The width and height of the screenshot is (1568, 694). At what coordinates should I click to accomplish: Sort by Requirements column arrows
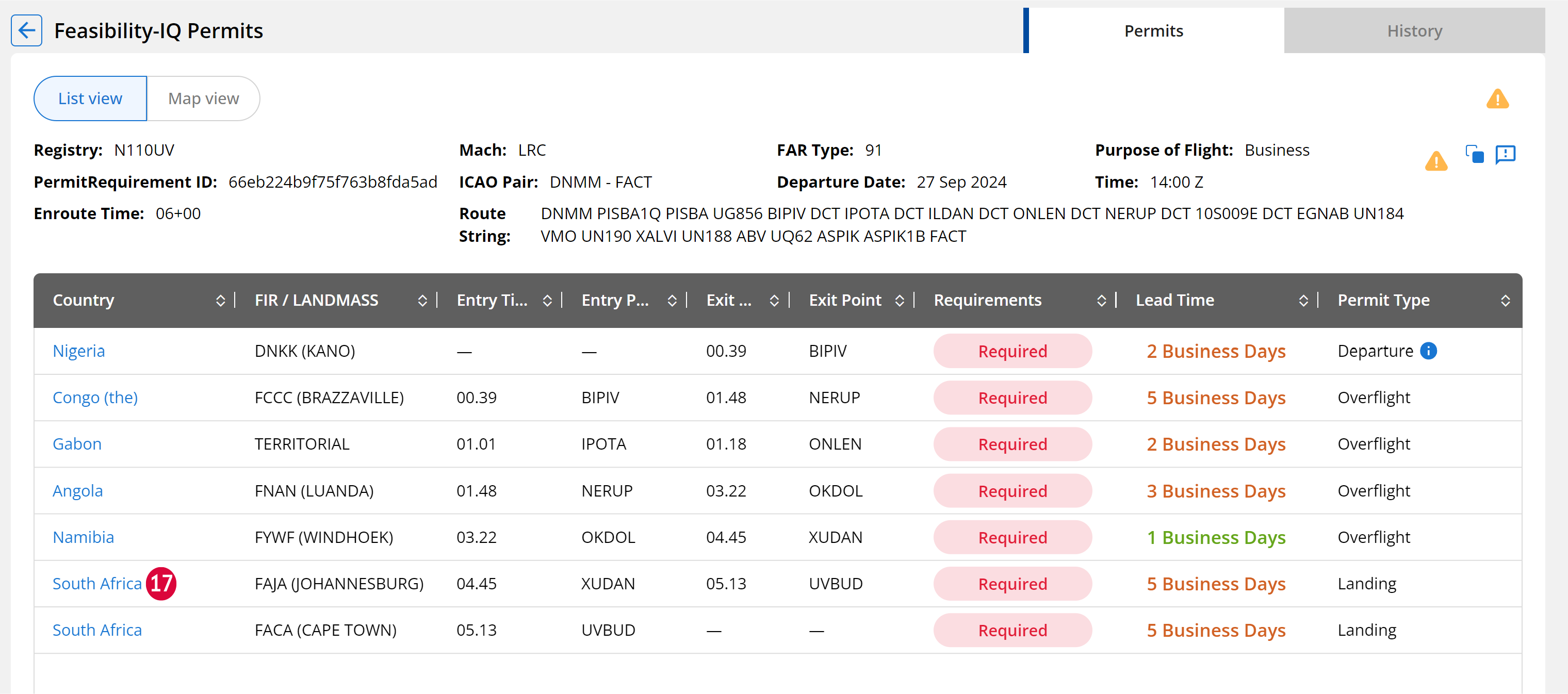coord(1101,301)
